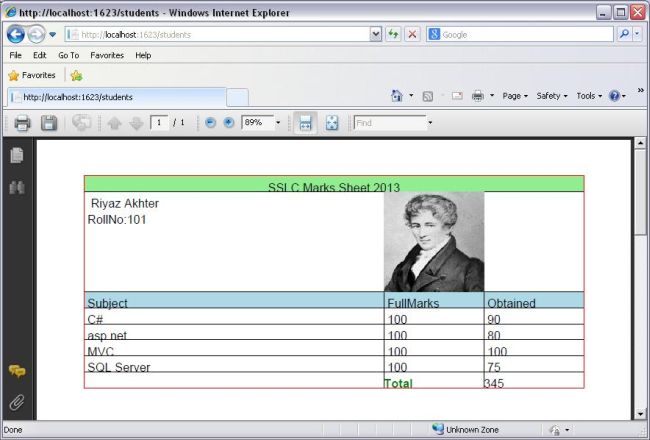Add page to Favorites bar icon
Image resolution: width=650 pixels, height=440 pixels.
[x=76, y=75]
